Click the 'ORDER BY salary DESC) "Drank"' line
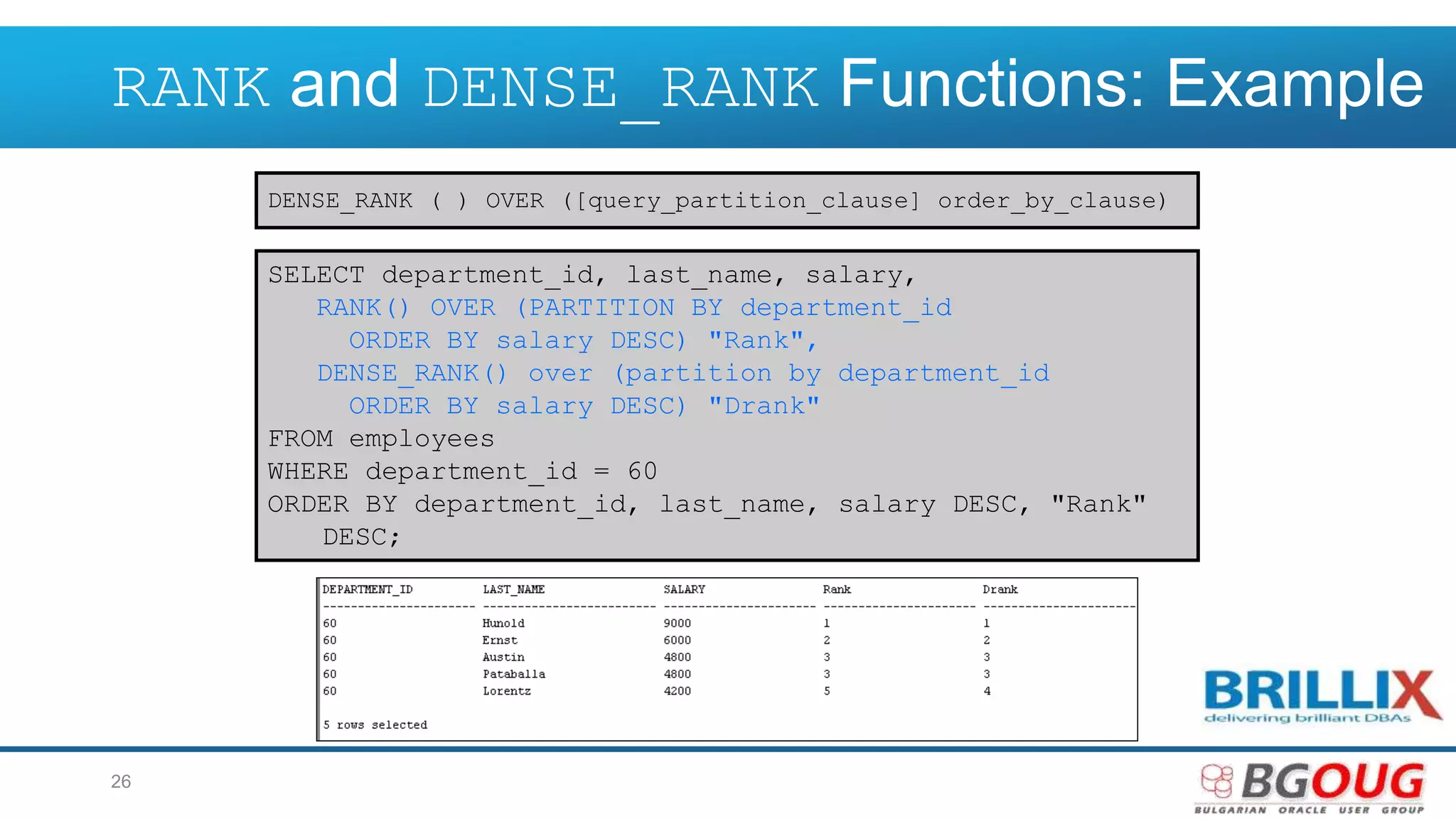Viewport: 1456px width, 819px height. [x=584, y=407]
